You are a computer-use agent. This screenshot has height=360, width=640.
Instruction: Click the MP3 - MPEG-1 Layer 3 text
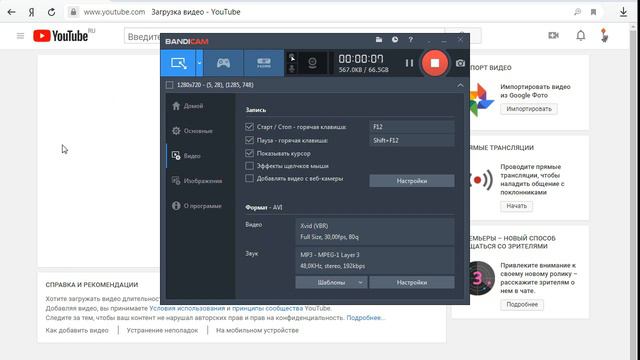(x=330, y=255)
